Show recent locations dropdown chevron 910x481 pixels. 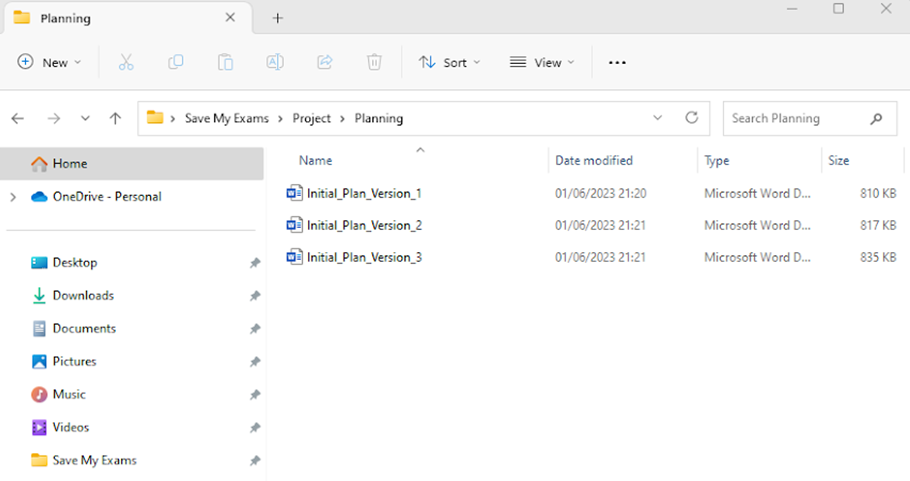coord(85,118)
